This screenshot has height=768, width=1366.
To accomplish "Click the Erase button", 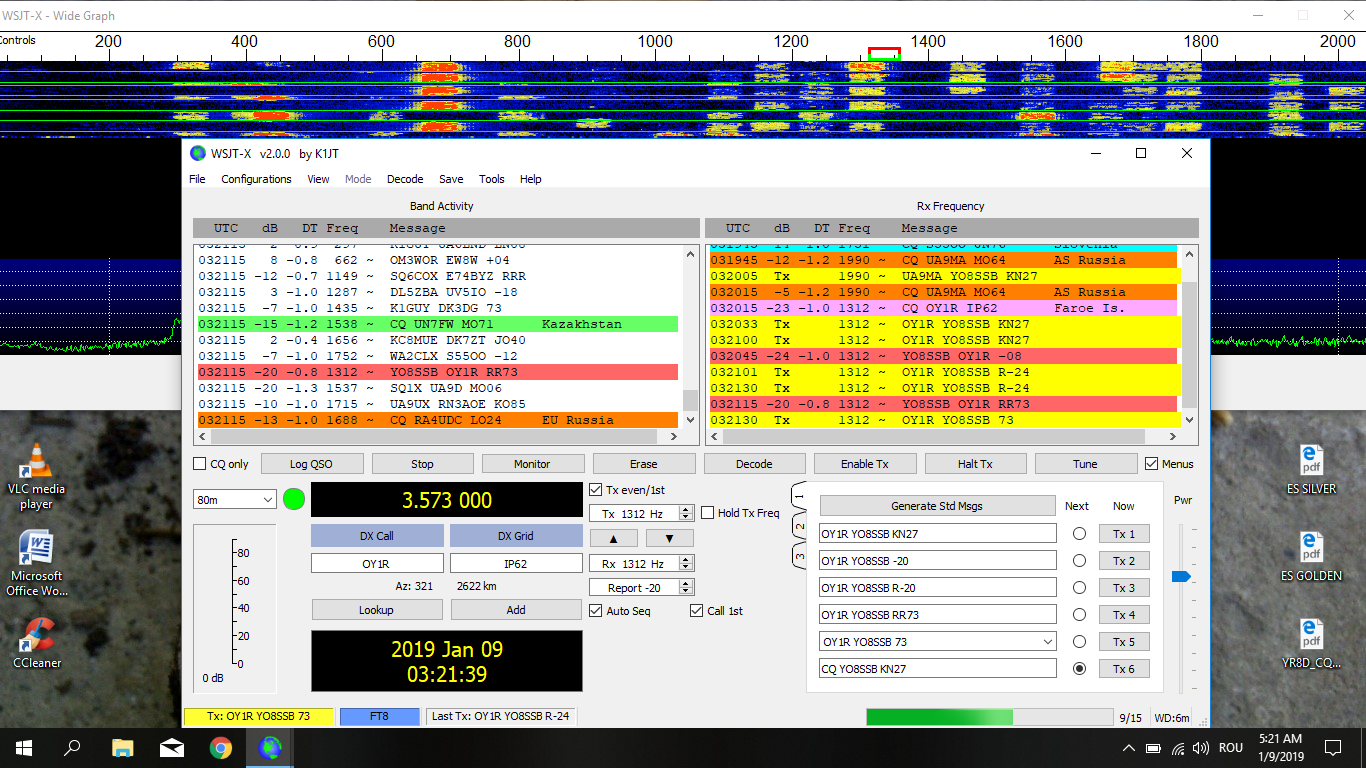I will (x=643, y=464).
